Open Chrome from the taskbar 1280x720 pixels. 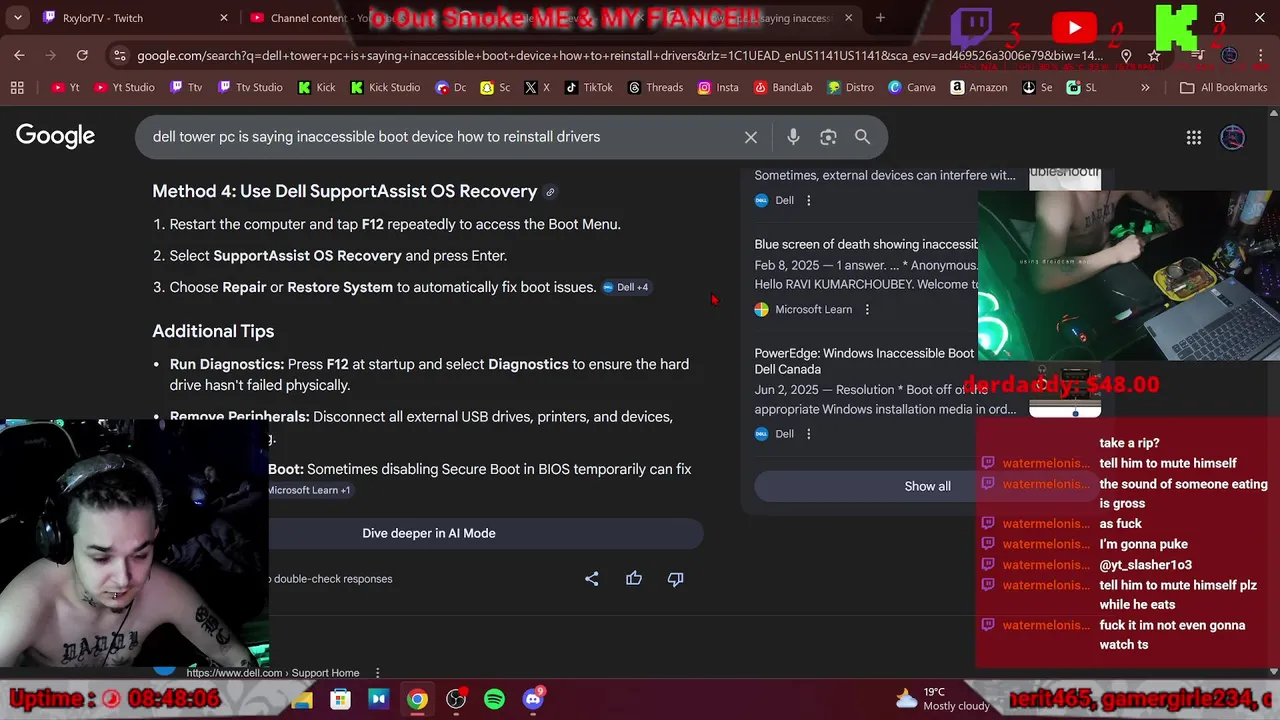click(x=417, y=699)
